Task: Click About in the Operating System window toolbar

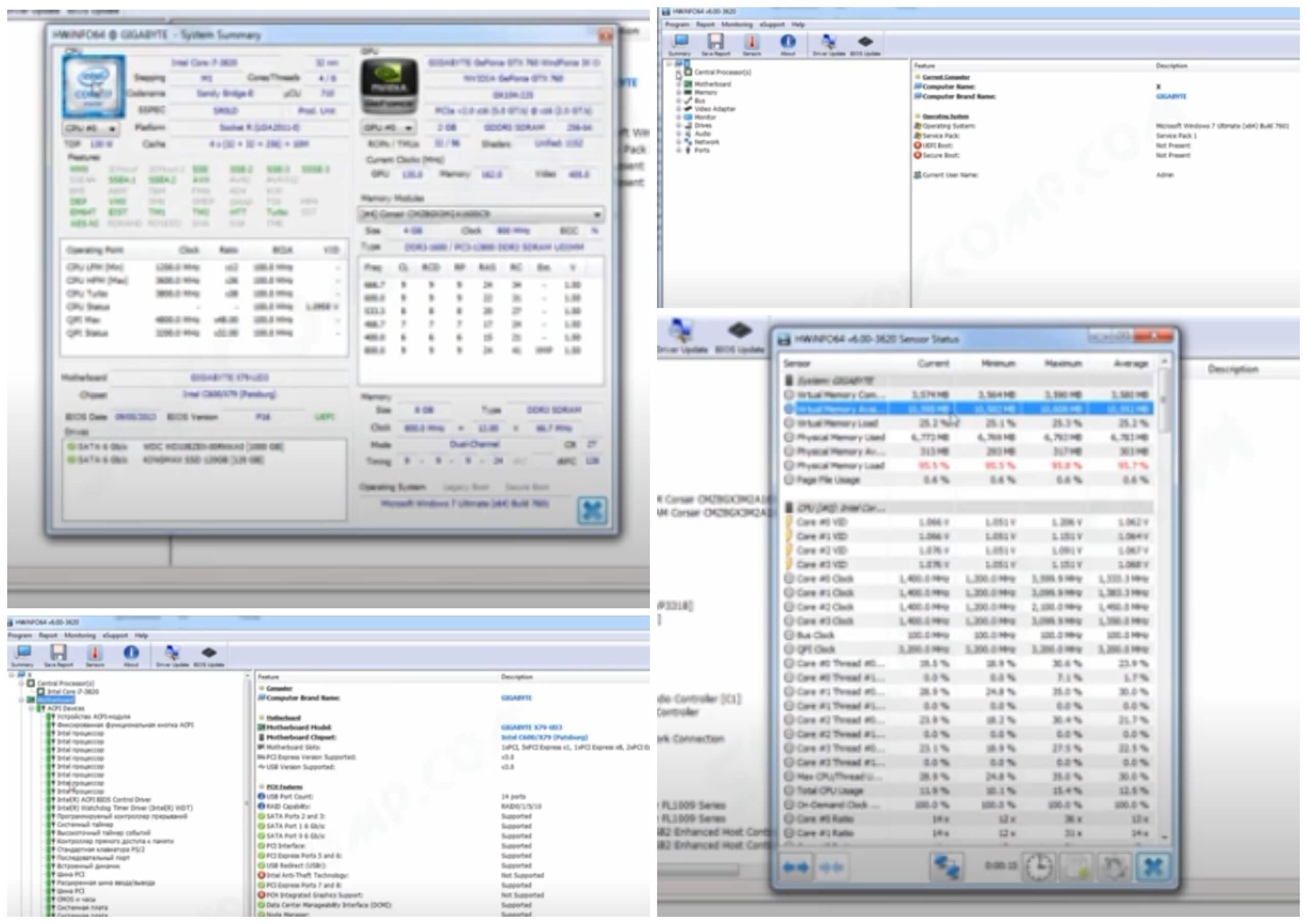Action: pyautogui.click(x=788, y=45)
